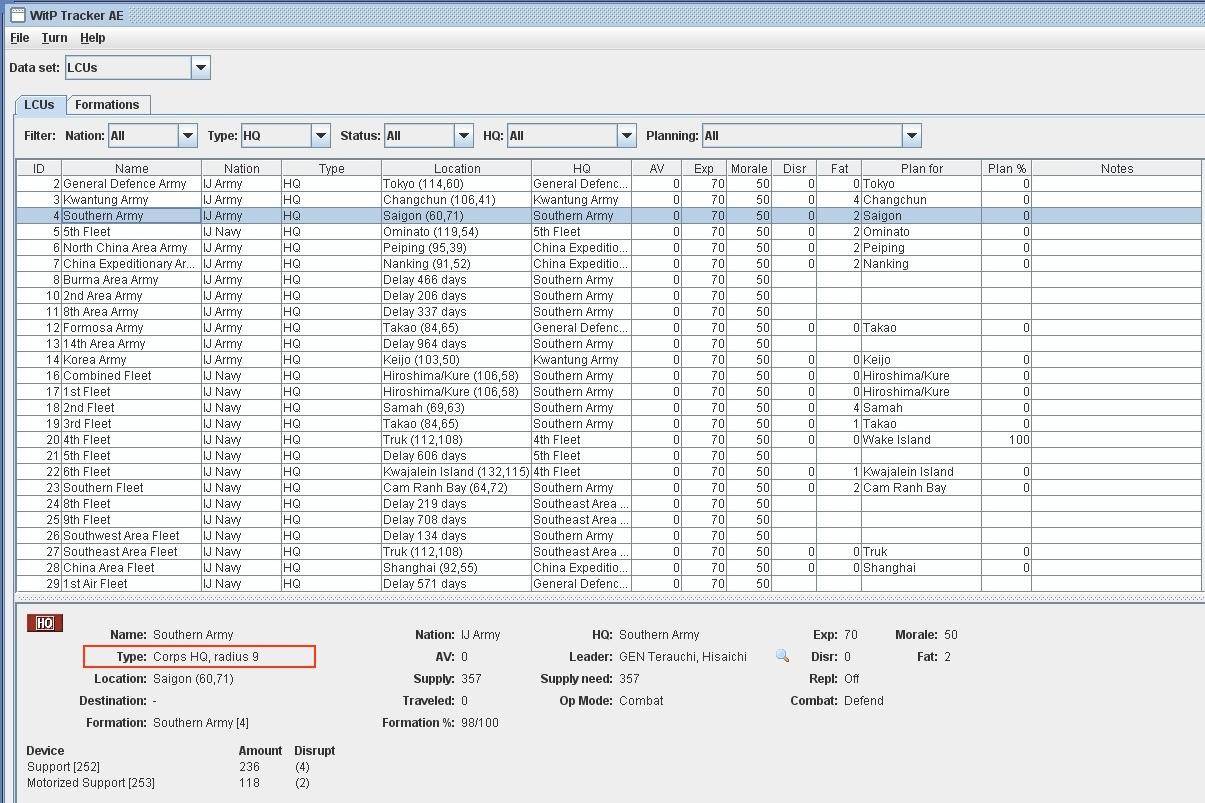The width and height of the screenshot is (1205, 803).
Task: Sort table by Name column header
Action: coord(131,168)
